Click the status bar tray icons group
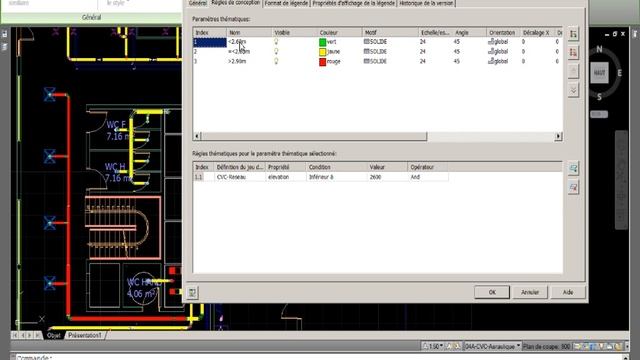Screen dimensions: 640x360 (599, 347)
